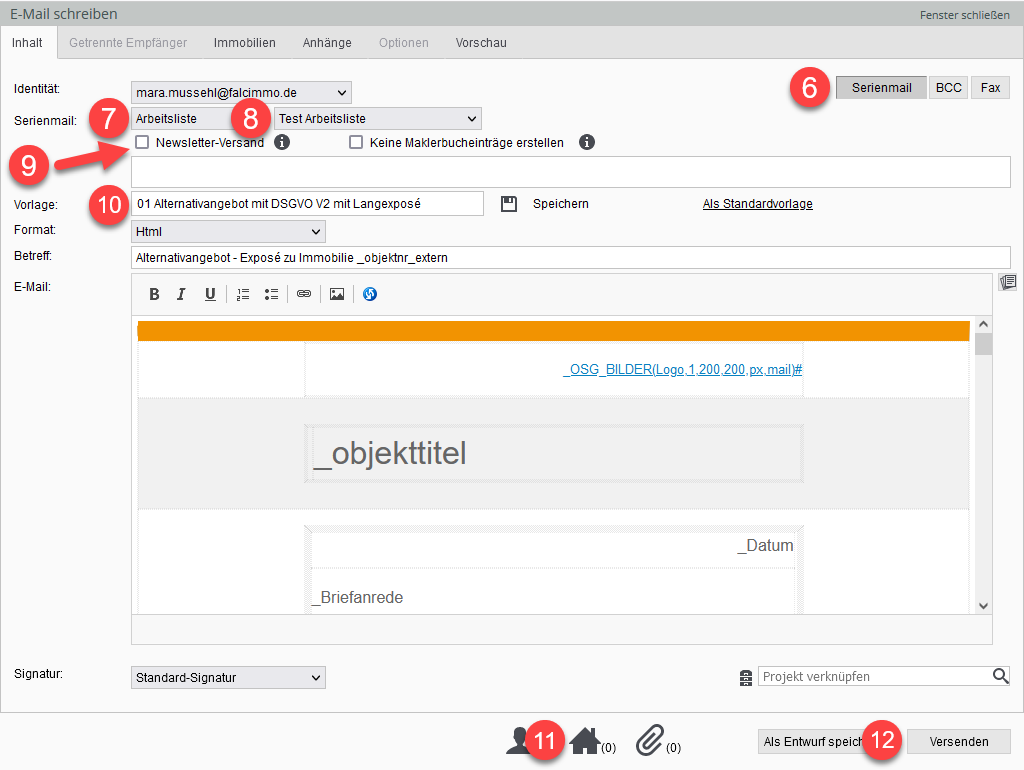Open linked properties via the house icon
1024x770 pixels.
tap(585, 741)
